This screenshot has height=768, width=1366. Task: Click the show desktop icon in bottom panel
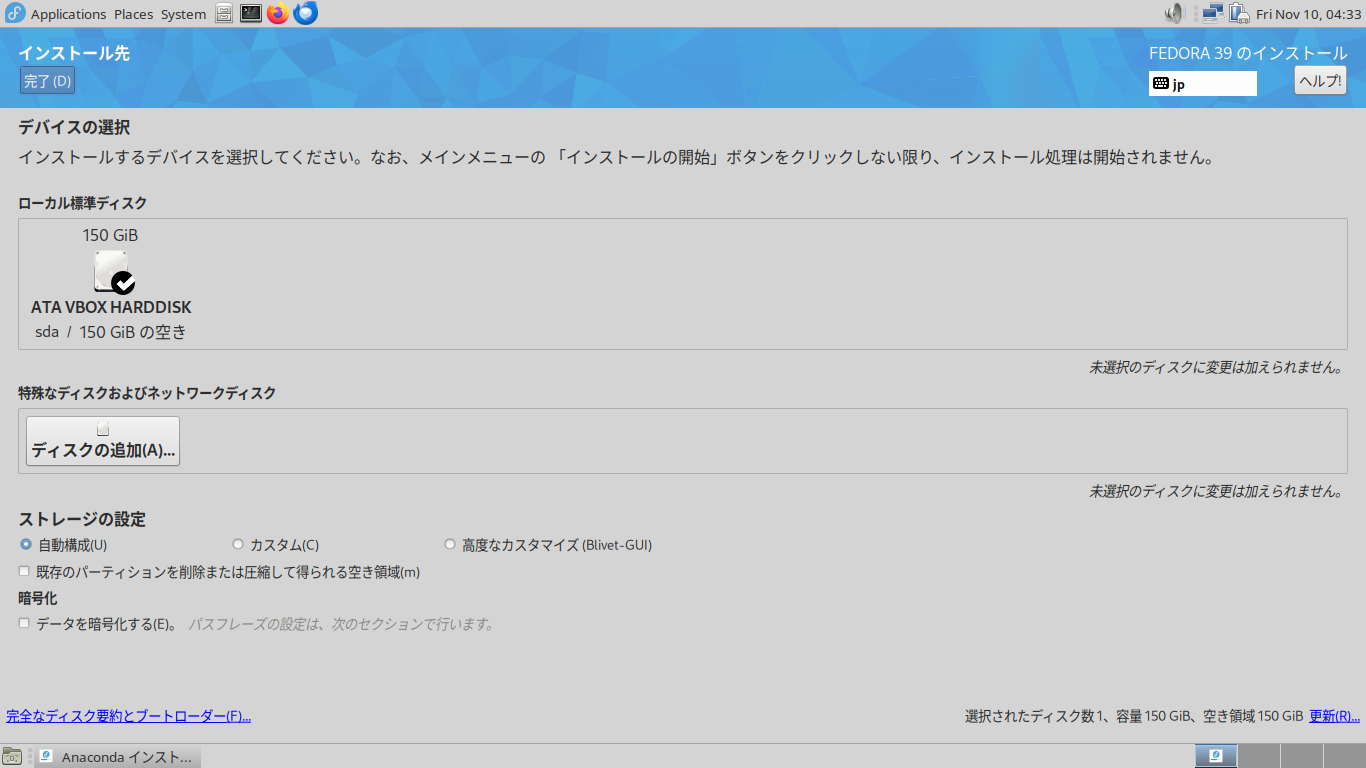click(x=12, y=756)
